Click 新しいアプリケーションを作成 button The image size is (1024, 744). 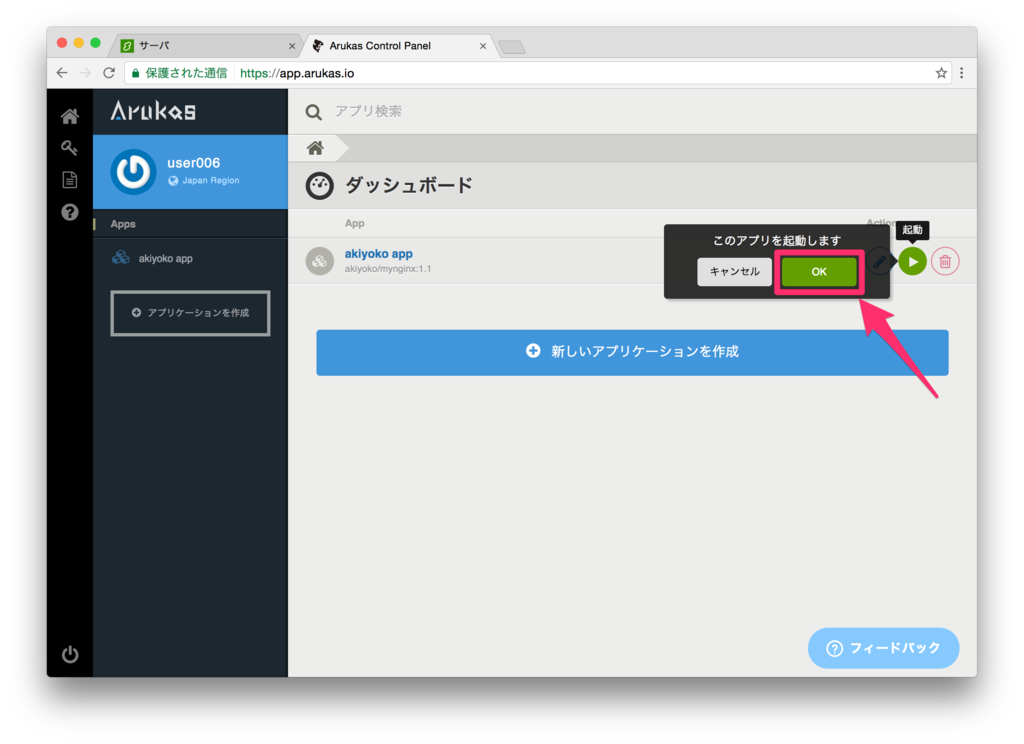[x=632, y=352]
